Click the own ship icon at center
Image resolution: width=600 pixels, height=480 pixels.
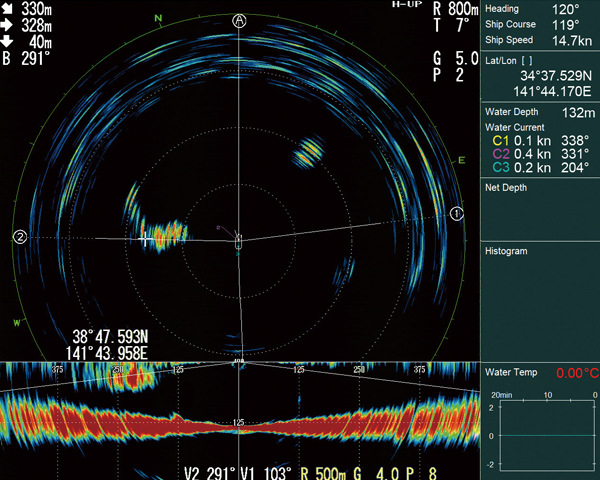click(x=239, y=241)
